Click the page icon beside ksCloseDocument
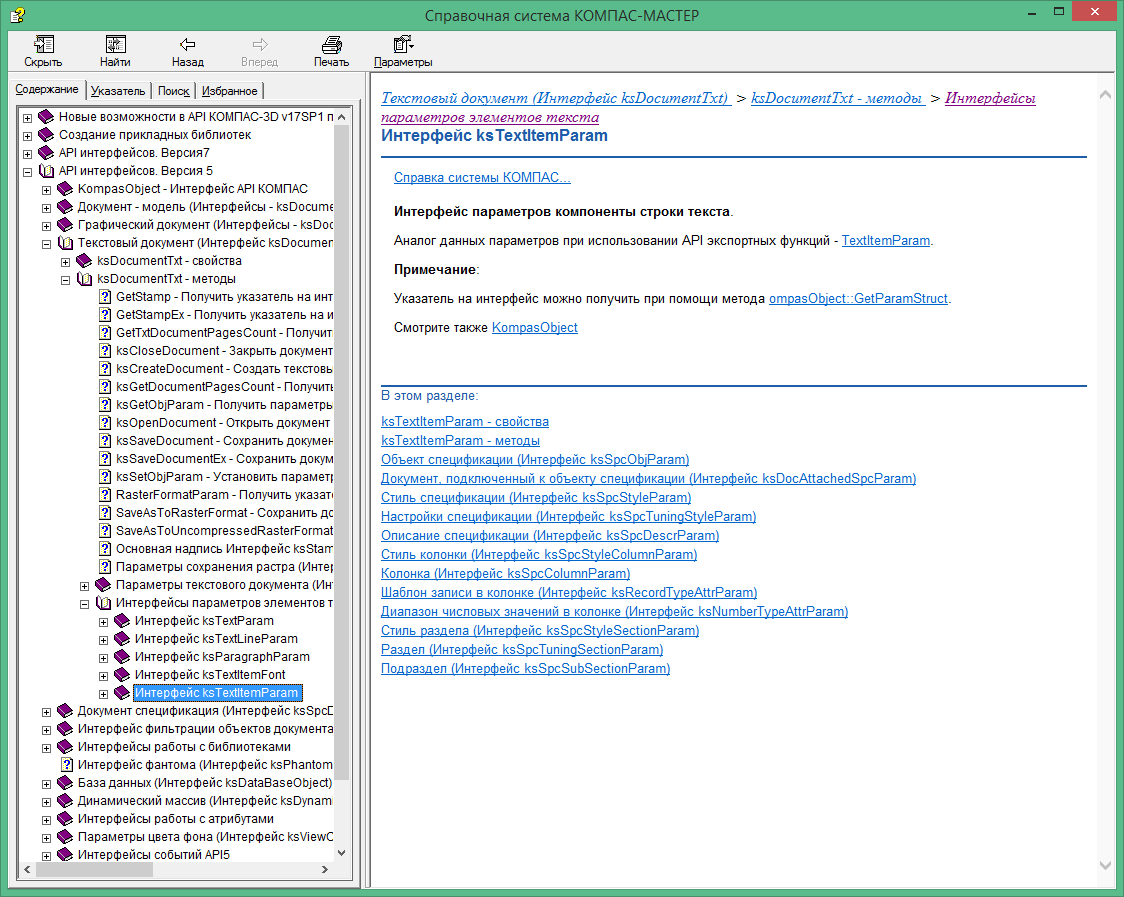 pos(105,351)
